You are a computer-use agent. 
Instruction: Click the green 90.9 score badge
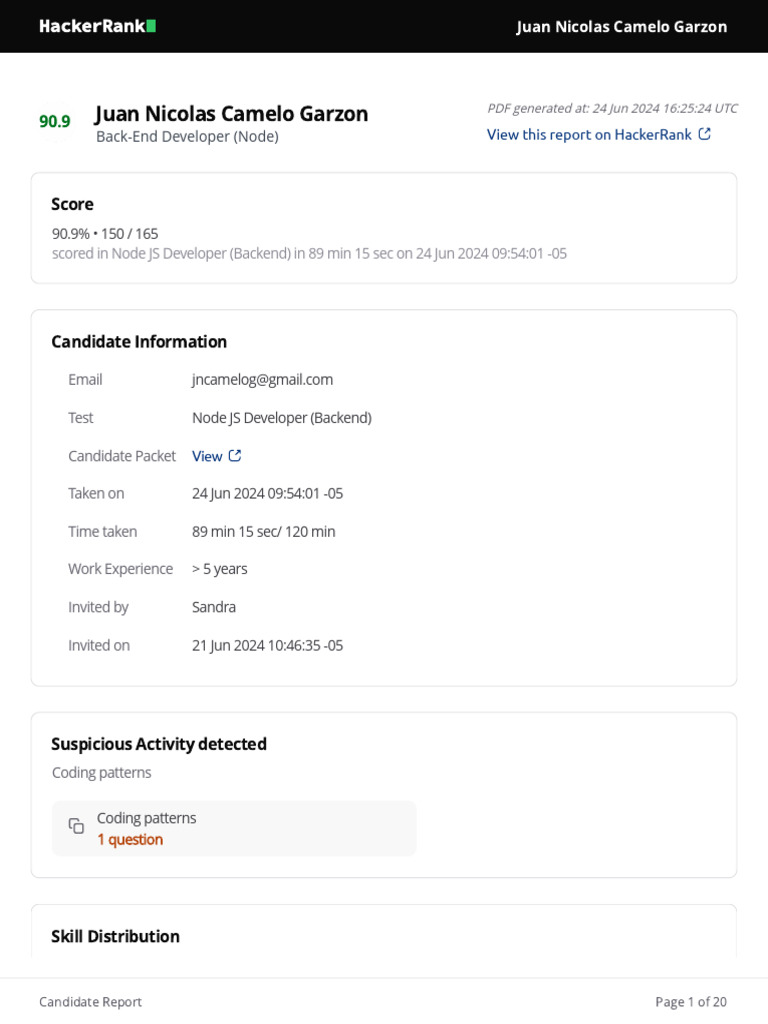[x=55, y=121]
